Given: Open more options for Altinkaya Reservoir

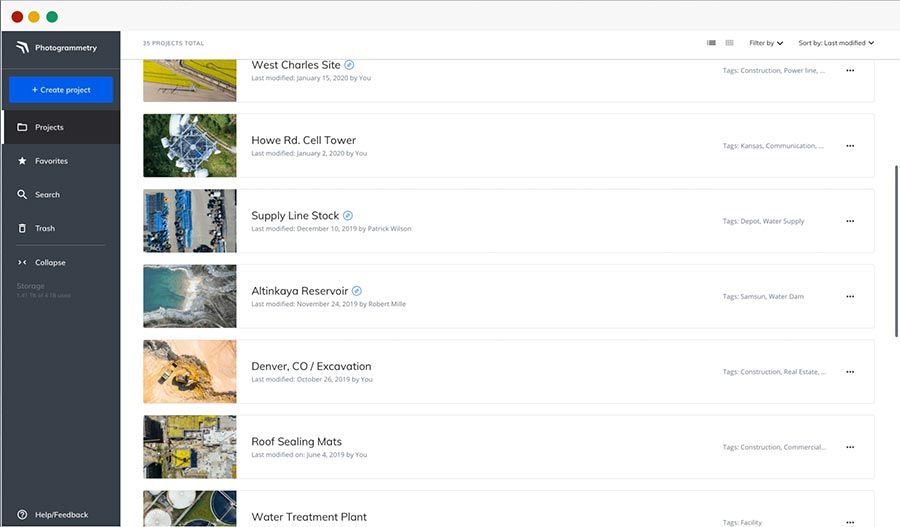Looking at the screenshot, I should [850, 297].
